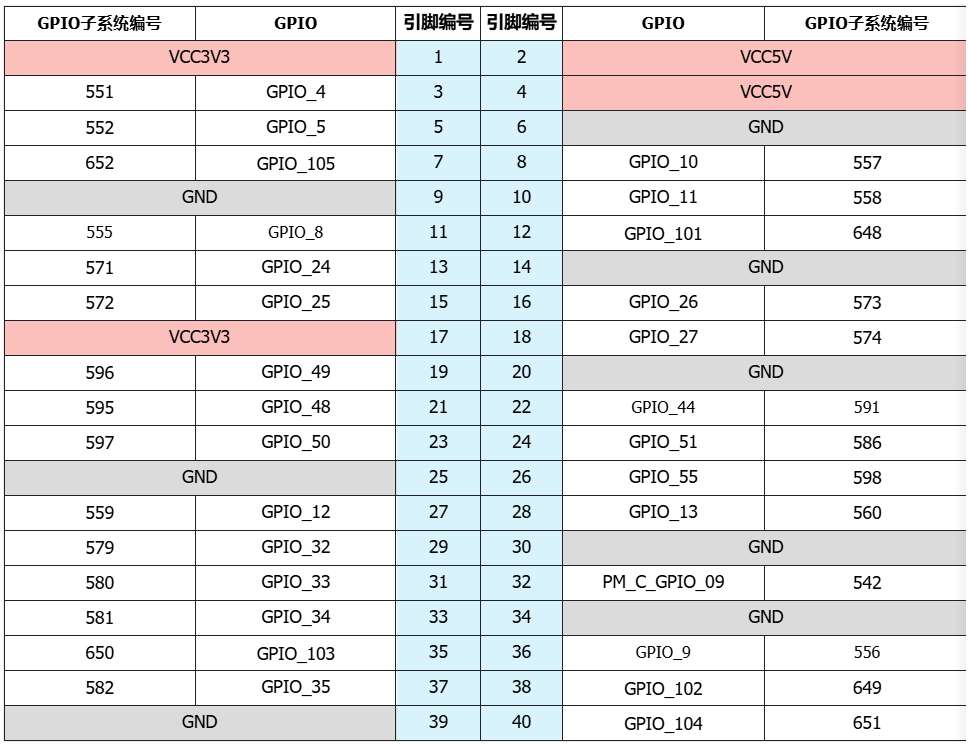Click subsystem number 591

(x=867, y=407)
